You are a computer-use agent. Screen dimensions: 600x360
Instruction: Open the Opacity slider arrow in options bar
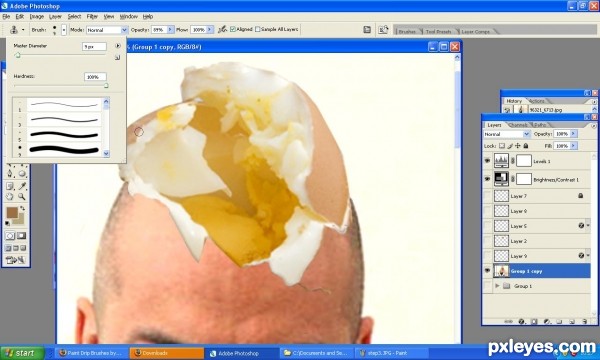(170, 29)
